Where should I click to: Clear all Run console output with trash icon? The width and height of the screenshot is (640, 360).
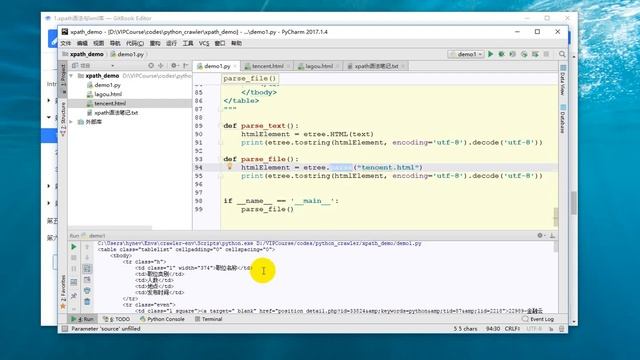pos(87,302)
